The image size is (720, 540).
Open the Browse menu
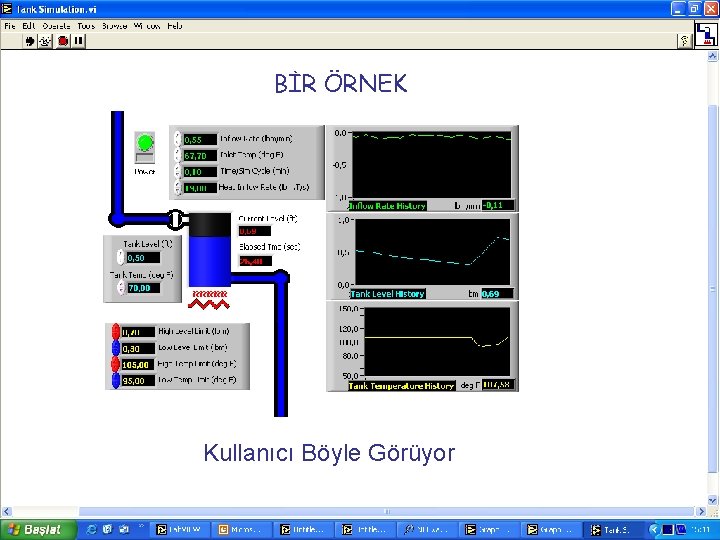114,26
